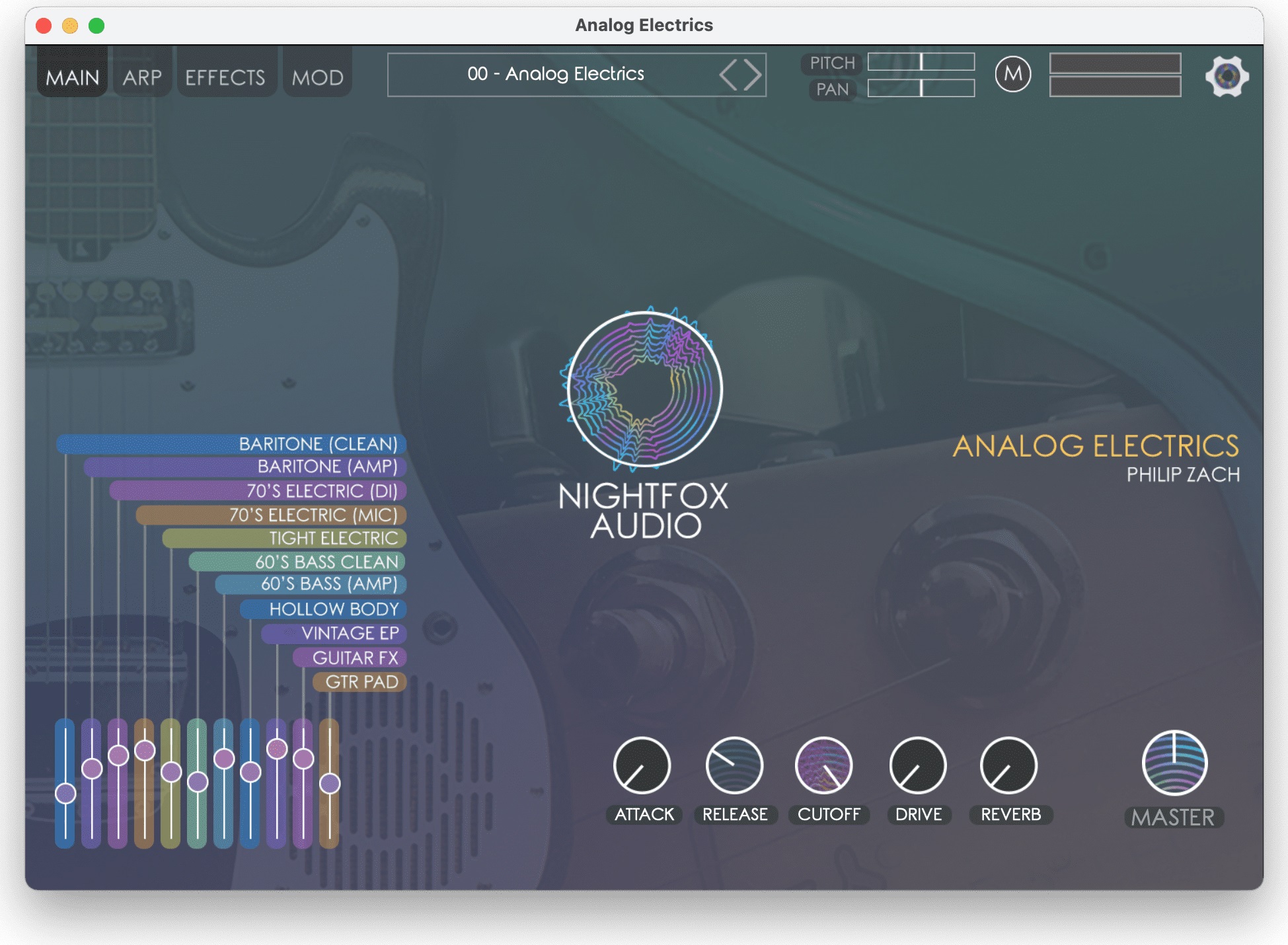This screenshot has height=945, width=1288.
Task: Select the GTR PAD layer label
Action: 360,682
